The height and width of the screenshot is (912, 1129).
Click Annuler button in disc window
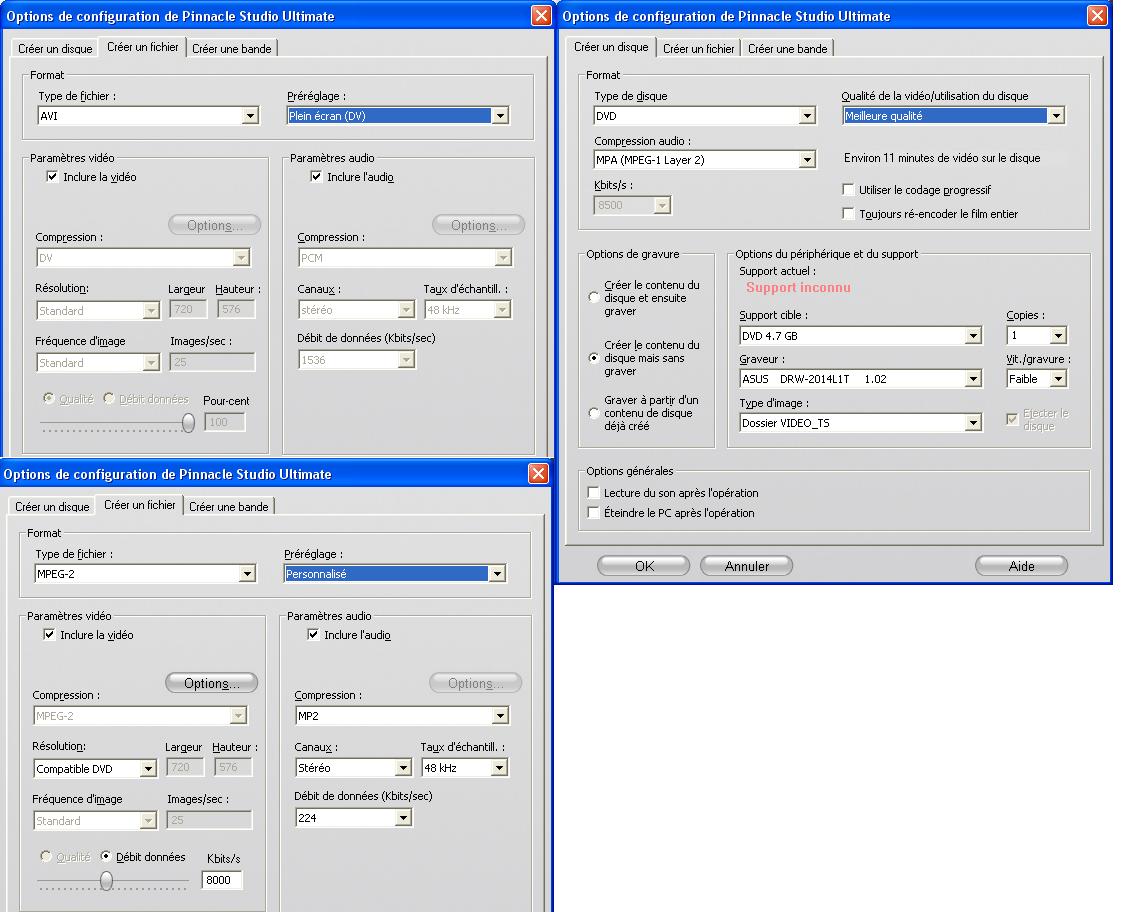[747, 566]
